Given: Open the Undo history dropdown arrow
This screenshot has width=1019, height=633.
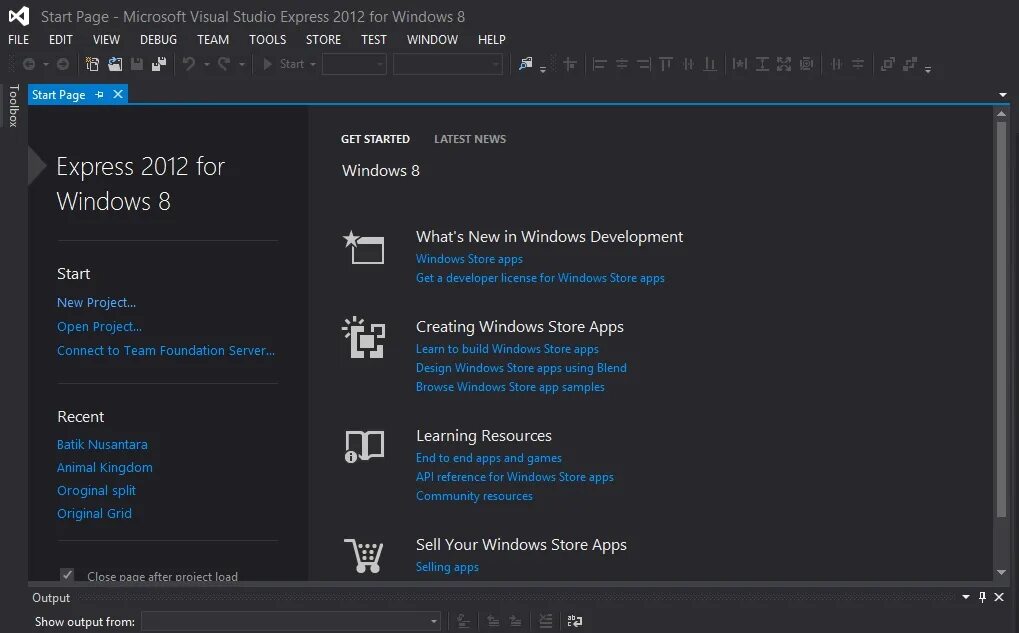Looking at the screenshot, I should click(x=207, y=64).
